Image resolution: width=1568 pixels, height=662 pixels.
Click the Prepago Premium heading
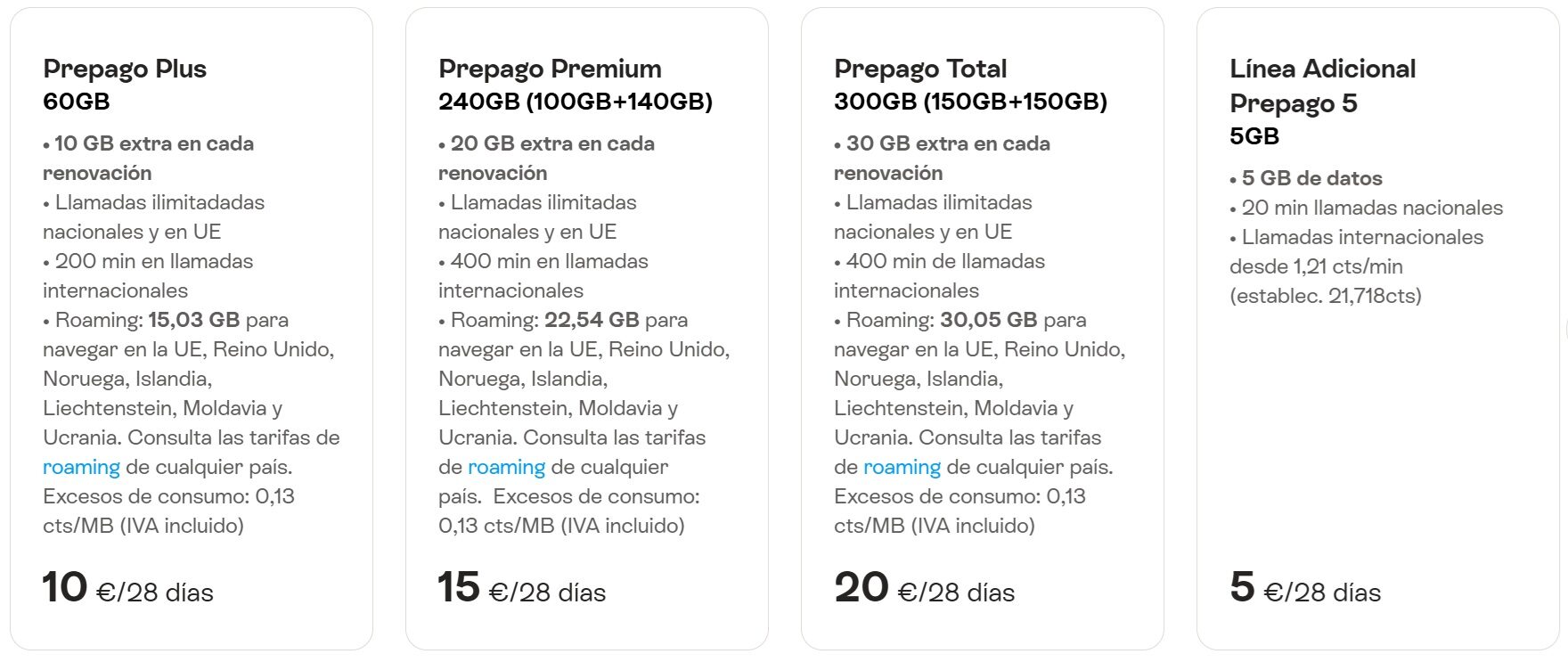(550, 69)
